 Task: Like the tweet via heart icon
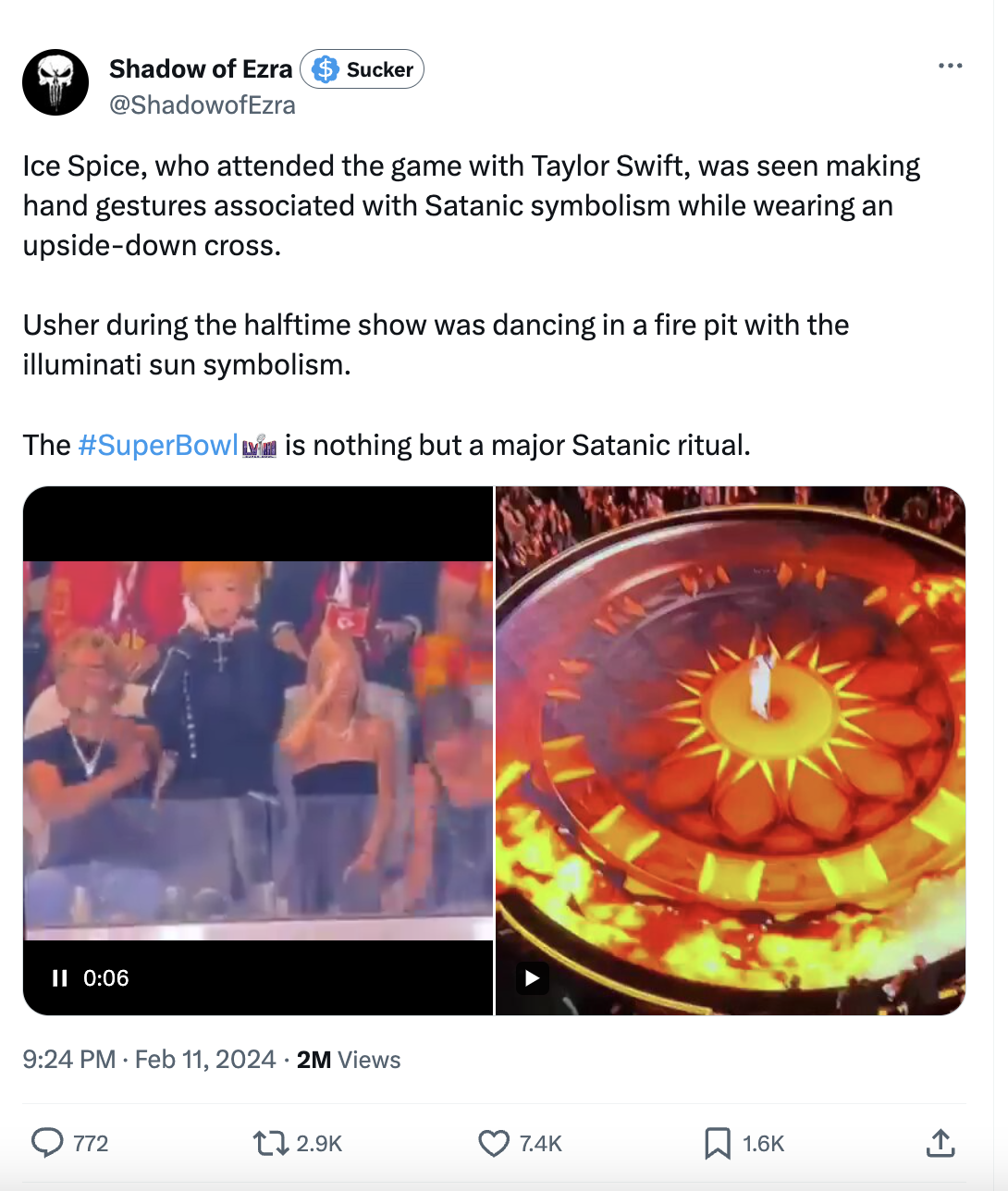point(491,1144)
